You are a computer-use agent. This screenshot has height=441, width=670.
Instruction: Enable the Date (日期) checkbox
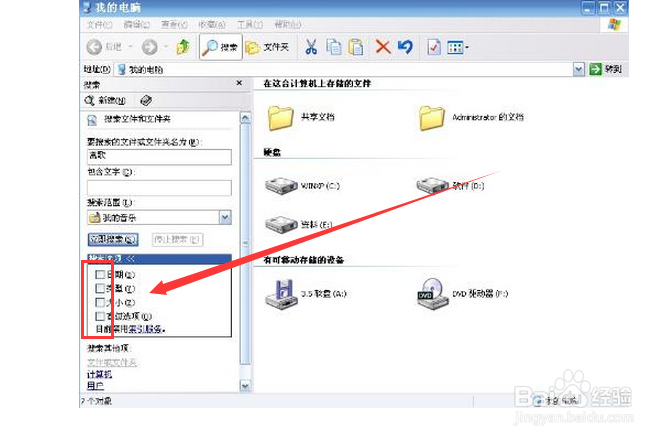click(x=100, y=274)
